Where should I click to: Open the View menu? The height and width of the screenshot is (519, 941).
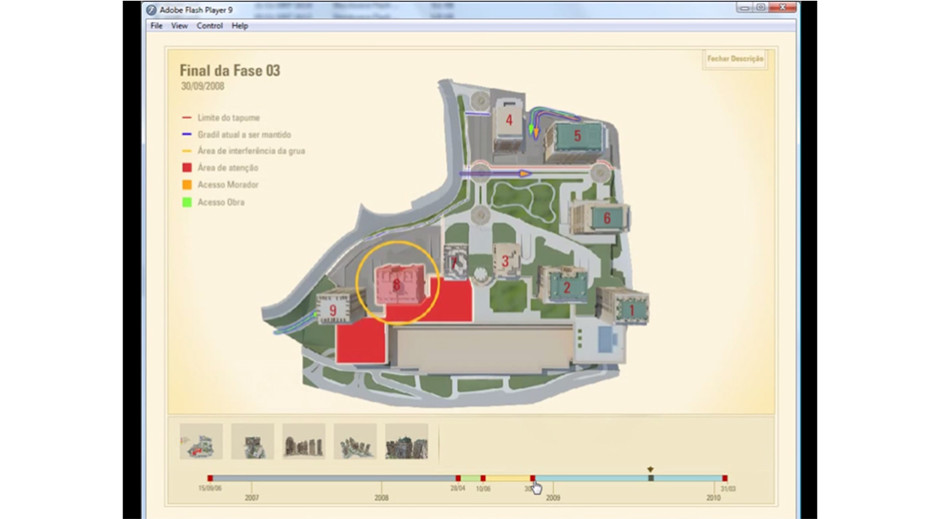tap(179, 26)
